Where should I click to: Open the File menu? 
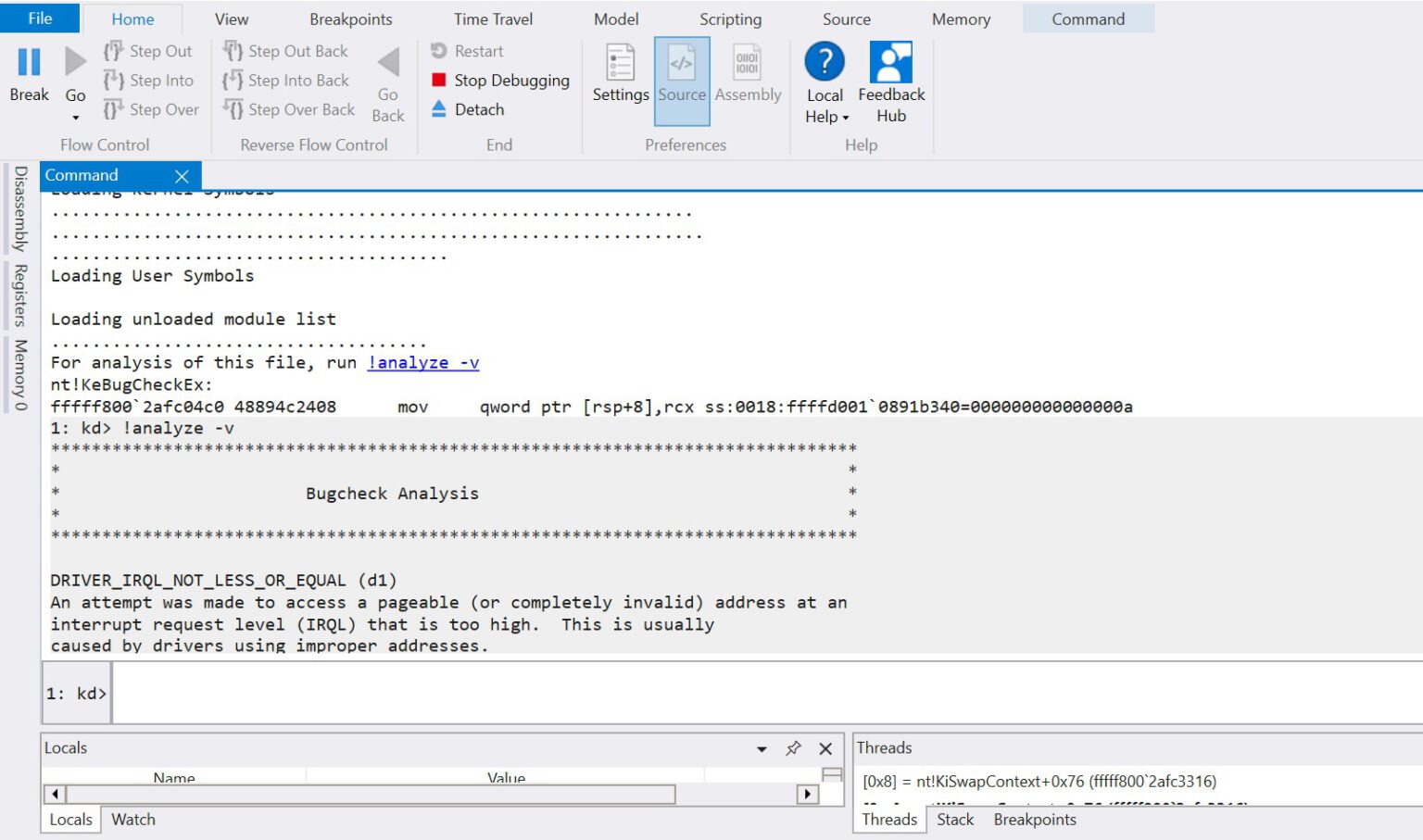point(40,19)
